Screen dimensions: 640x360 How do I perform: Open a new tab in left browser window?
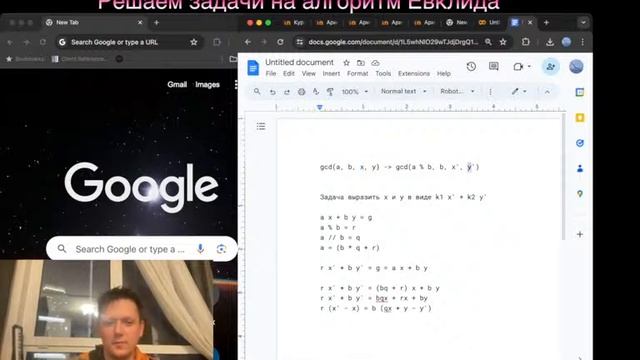click(156, 22)
